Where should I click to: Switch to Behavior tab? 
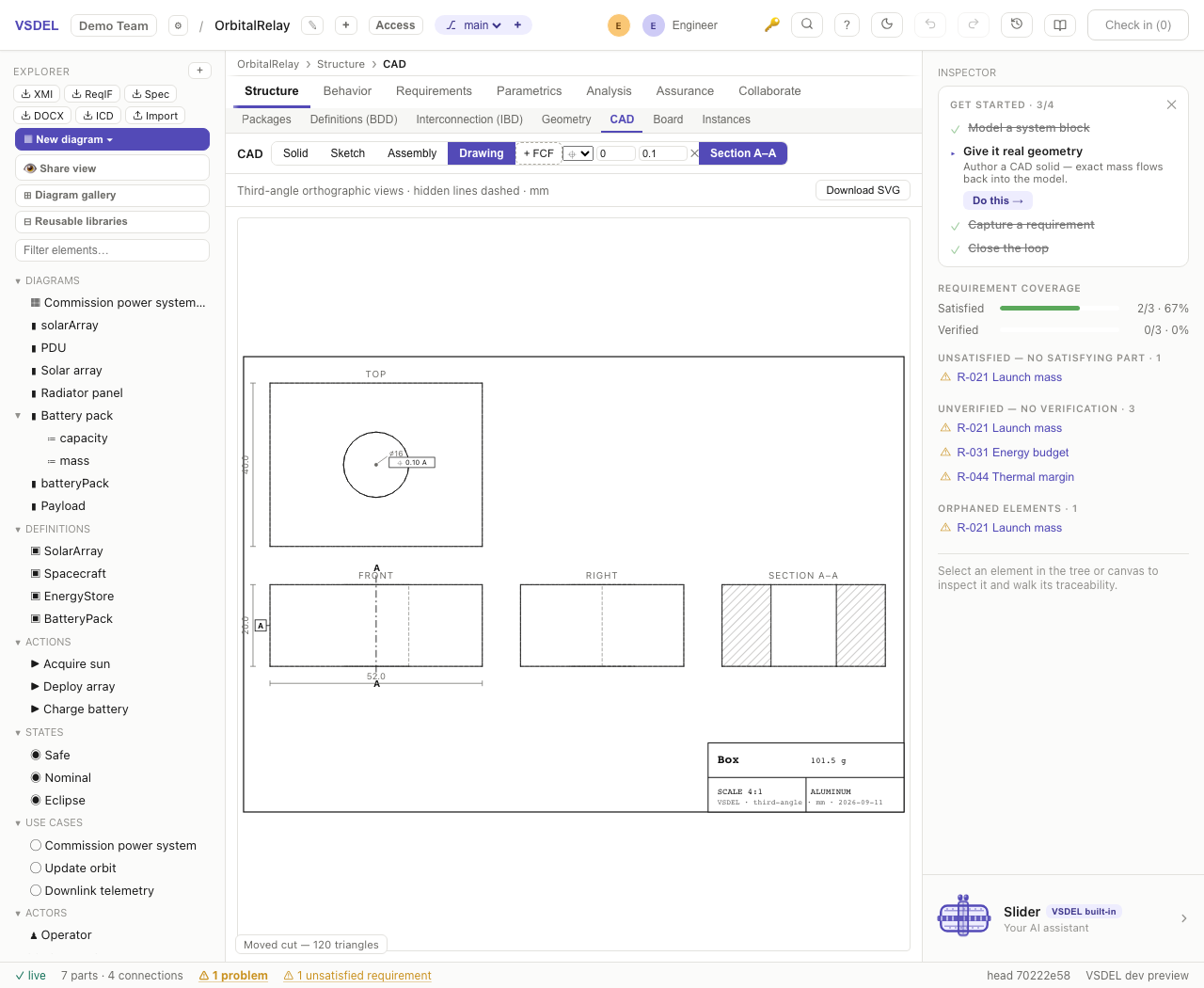tap(347, 91)
